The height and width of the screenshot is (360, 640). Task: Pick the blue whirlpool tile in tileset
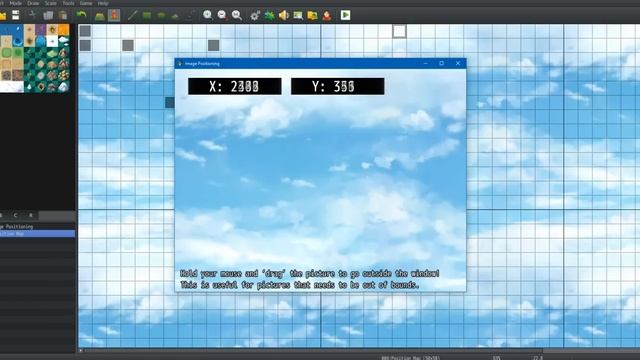pyautogui.click(x=18, y=41)
